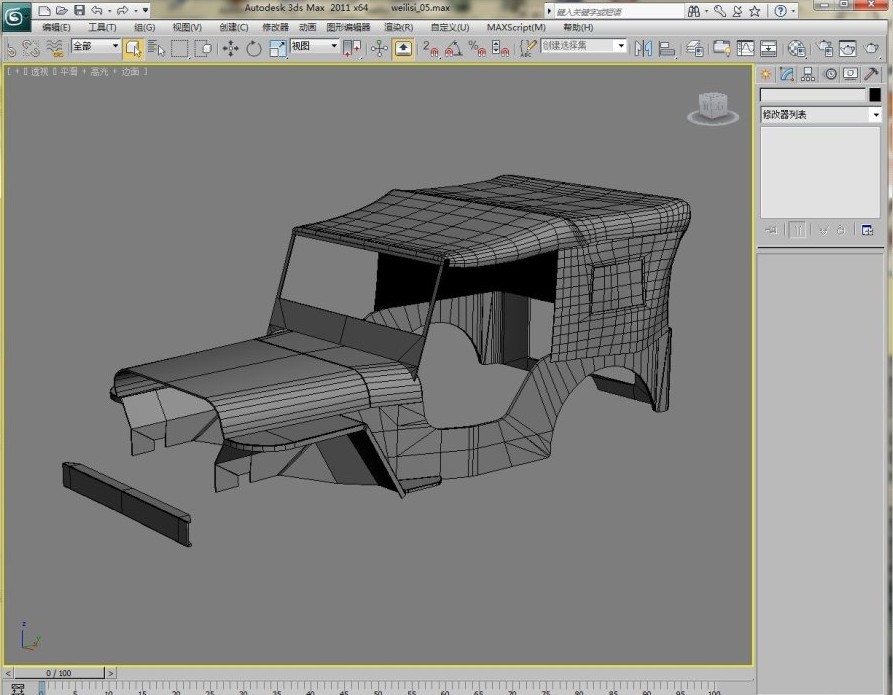The width and height of the screenshot is (893, 695).
Task: Open Select by Name list tool
Action: [x=157, y=48]
